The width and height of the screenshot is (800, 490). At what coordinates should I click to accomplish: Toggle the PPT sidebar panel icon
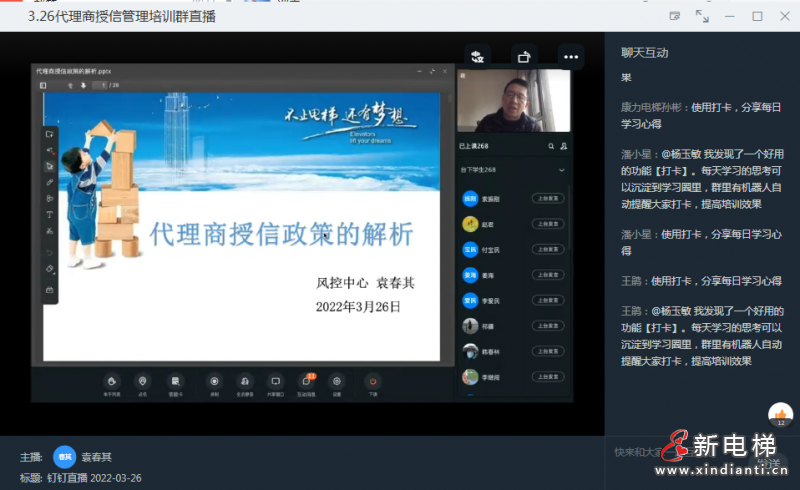43,86
